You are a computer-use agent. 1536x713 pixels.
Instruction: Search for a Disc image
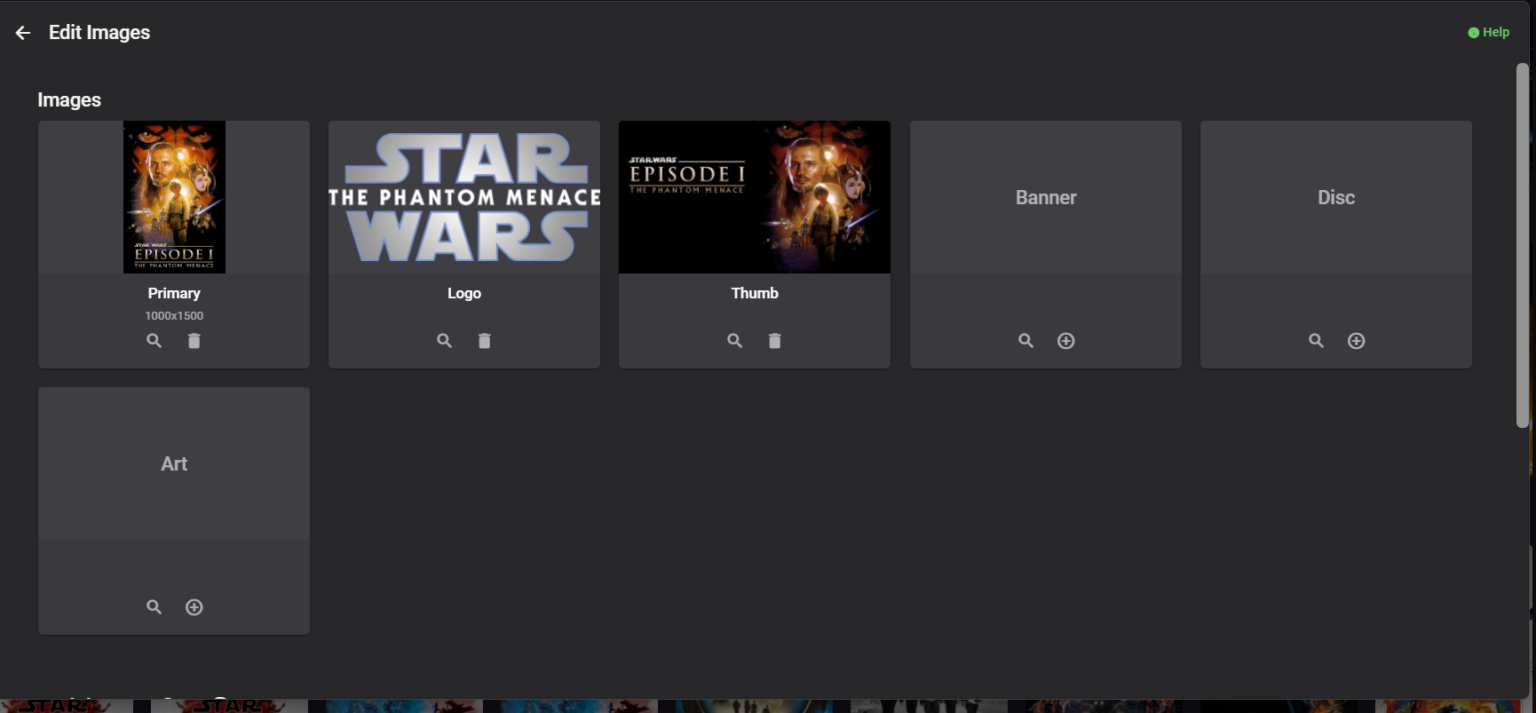1316,340
